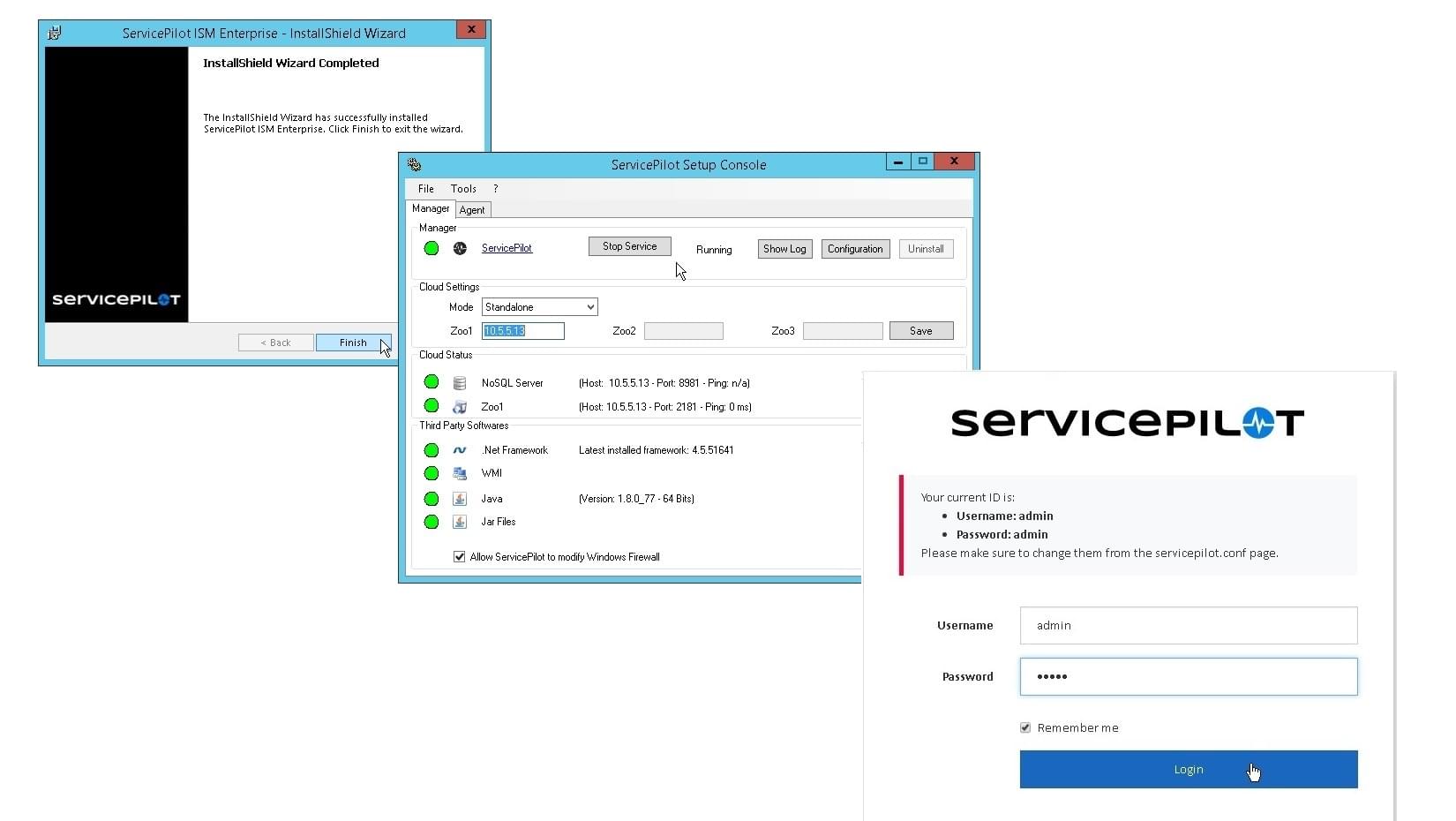Click the Zoo1 address input field

(523, 331)
